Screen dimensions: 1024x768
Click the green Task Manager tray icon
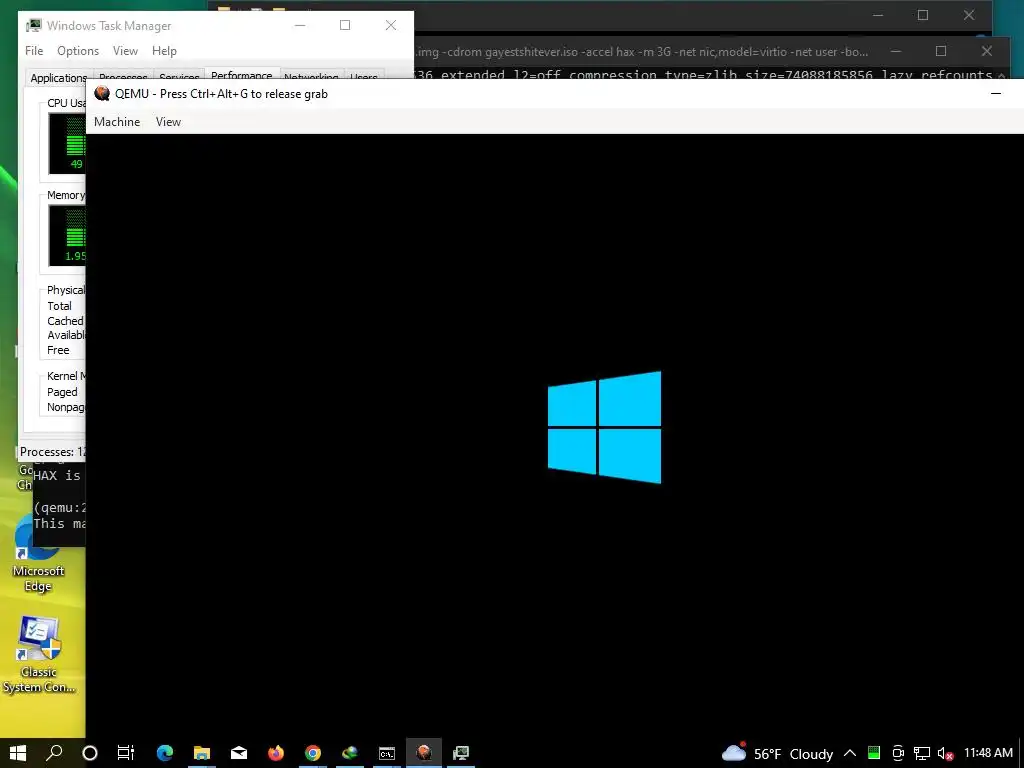(x=874, y=753)
